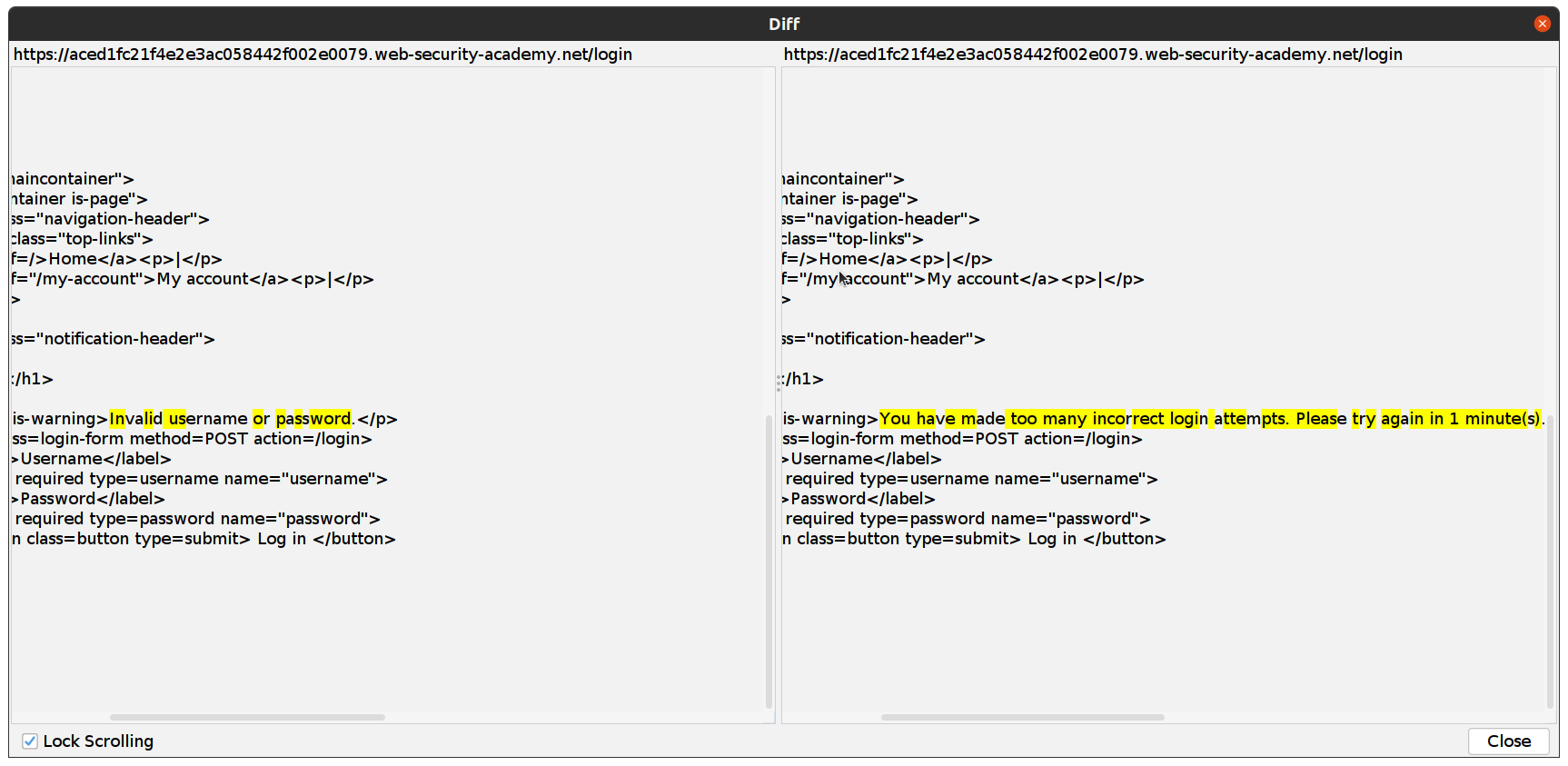Click "My account" line in left pane
The image size is (1568, 766).
tap(193, 279)
